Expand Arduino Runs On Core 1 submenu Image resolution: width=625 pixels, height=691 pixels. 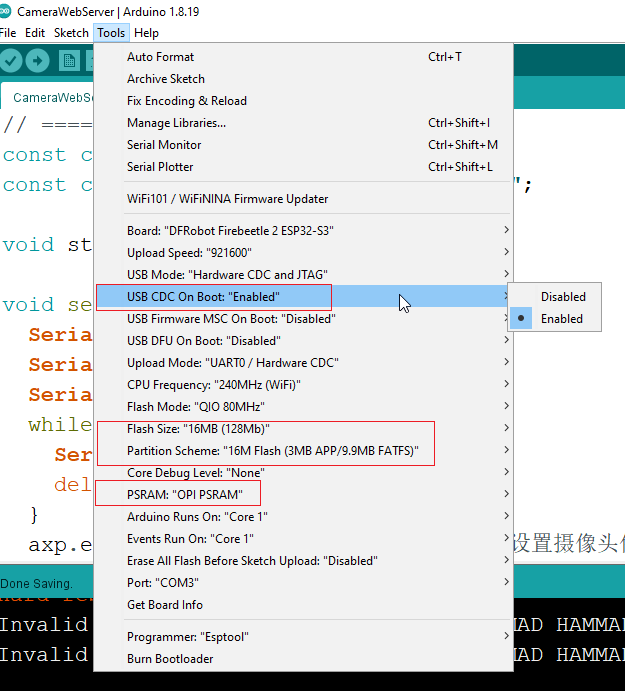point(303,517)
